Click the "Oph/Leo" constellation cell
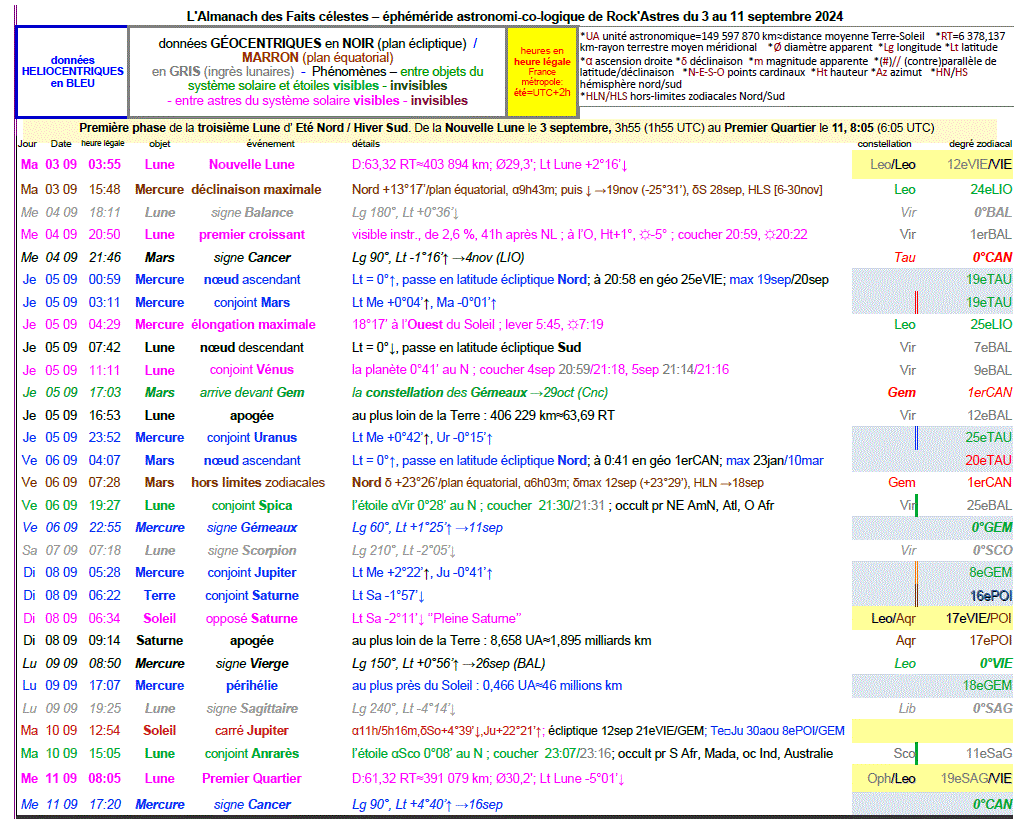1027x819 pixels. click(891, 778)
